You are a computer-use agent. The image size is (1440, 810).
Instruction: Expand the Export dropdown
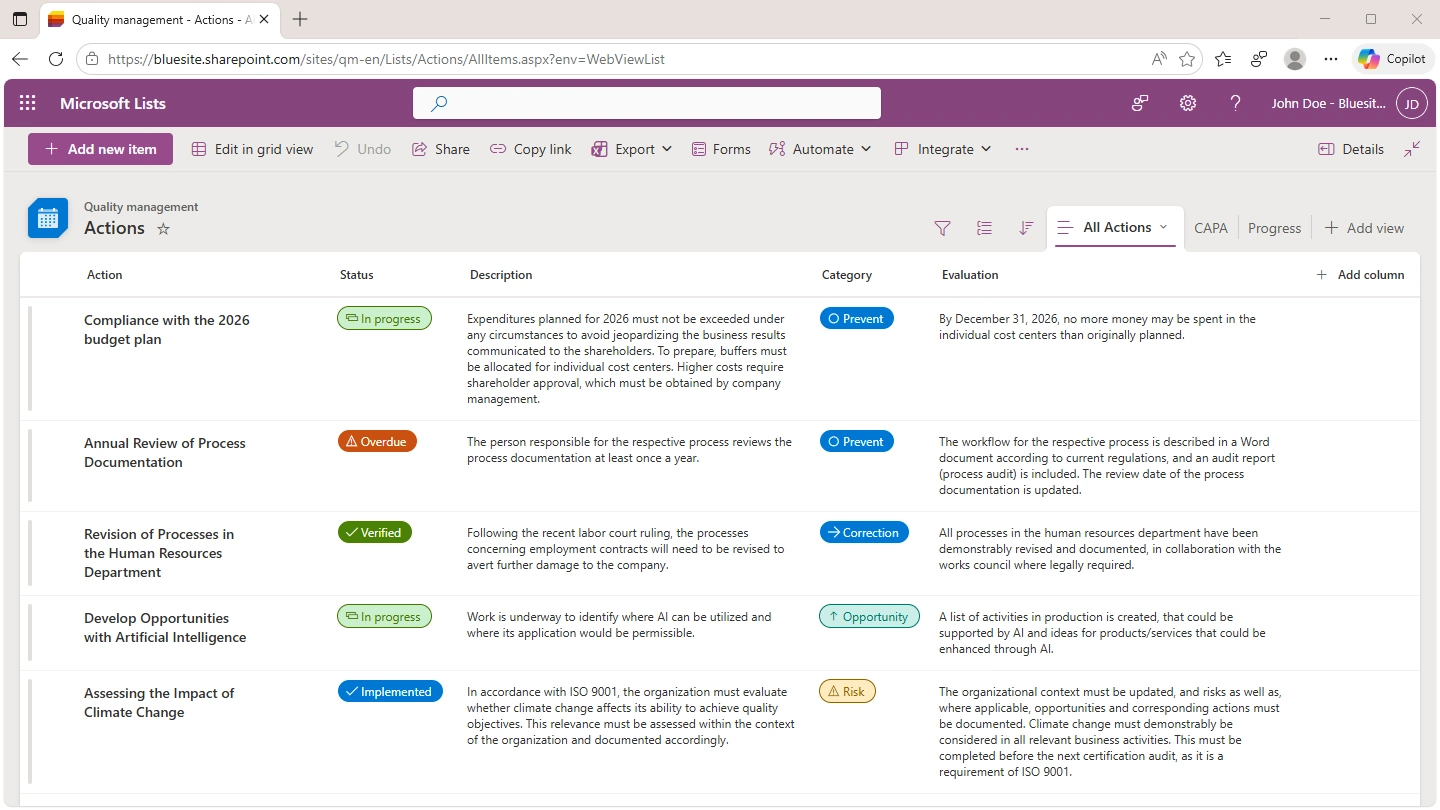(632, 149)
